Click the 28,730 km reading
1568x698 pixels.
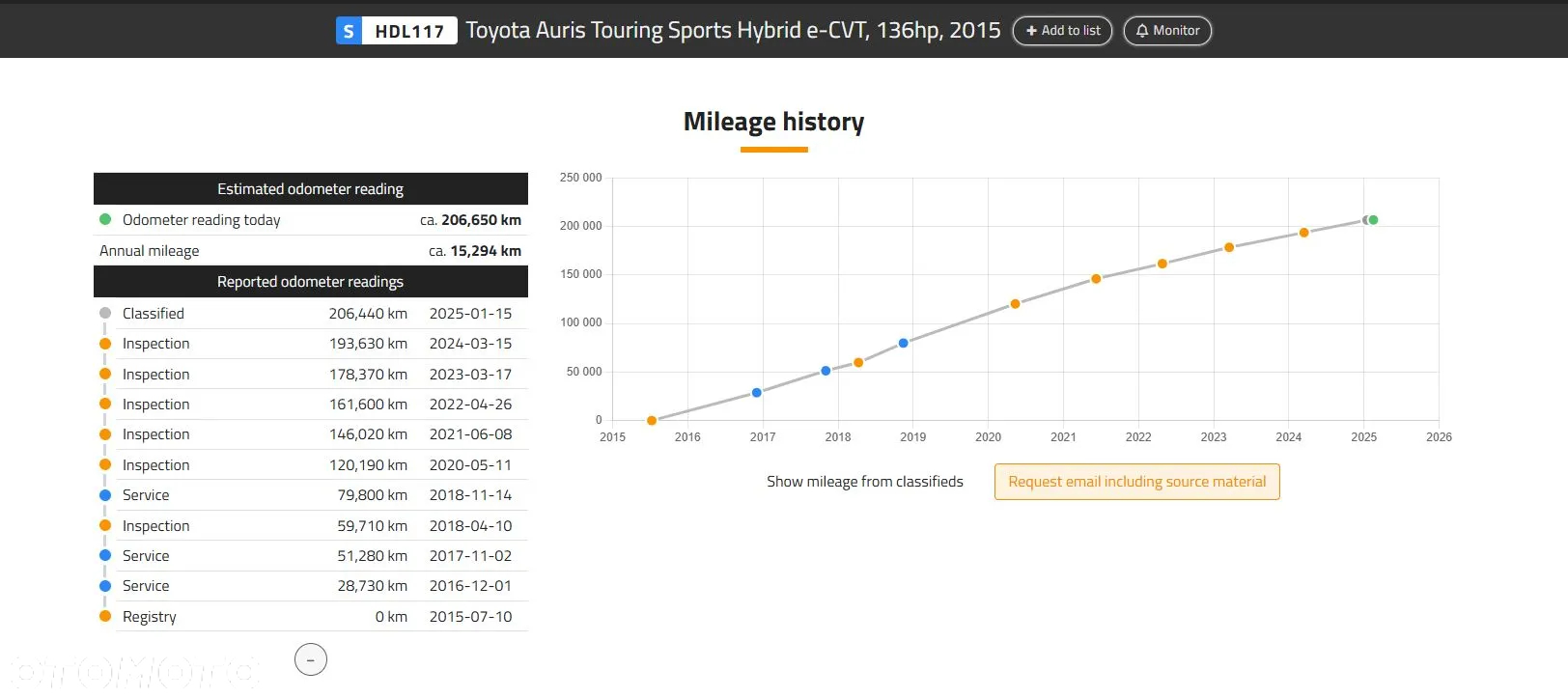coord(372,586)
